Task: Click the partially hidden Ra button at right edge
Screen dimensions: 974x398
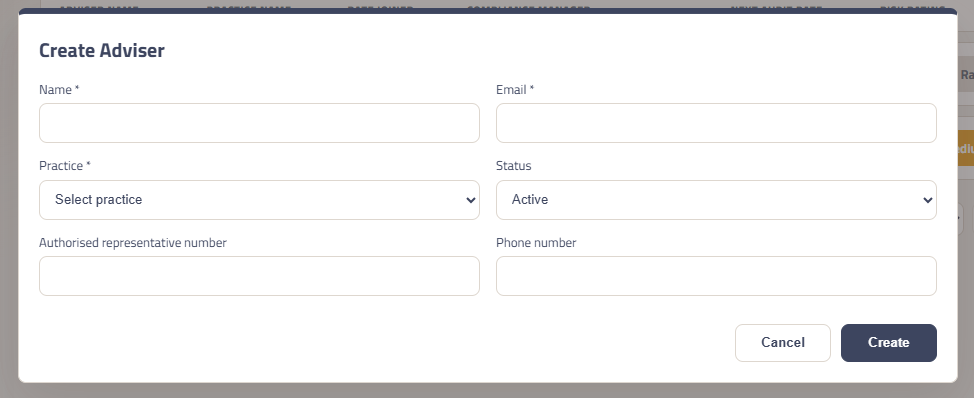Action: pos(966,75)
